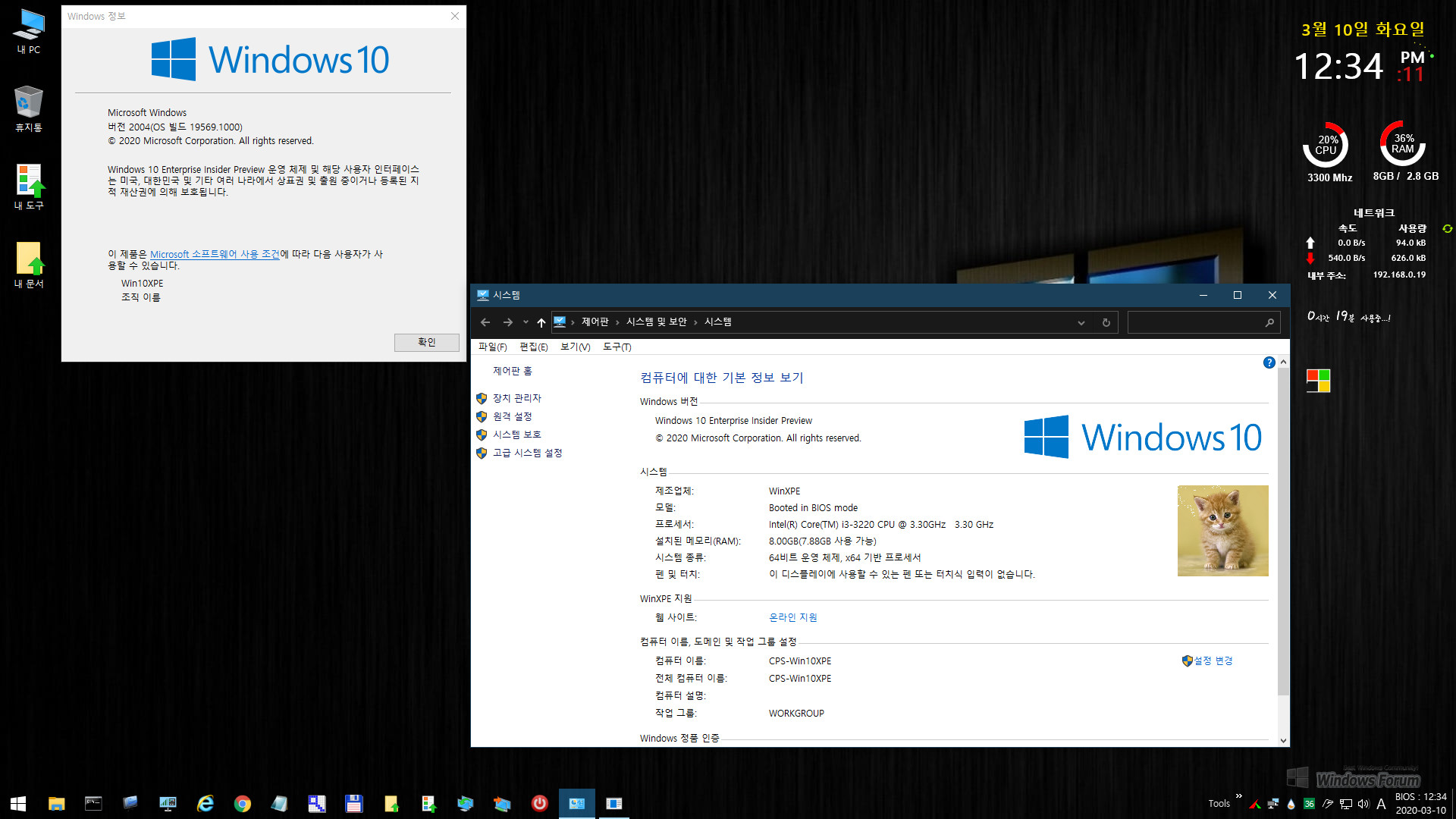The height and width of the screenshot is (819, 1456).
Task: Click the 확인 button in Windows 정보
Action: (x=426, y=342)
